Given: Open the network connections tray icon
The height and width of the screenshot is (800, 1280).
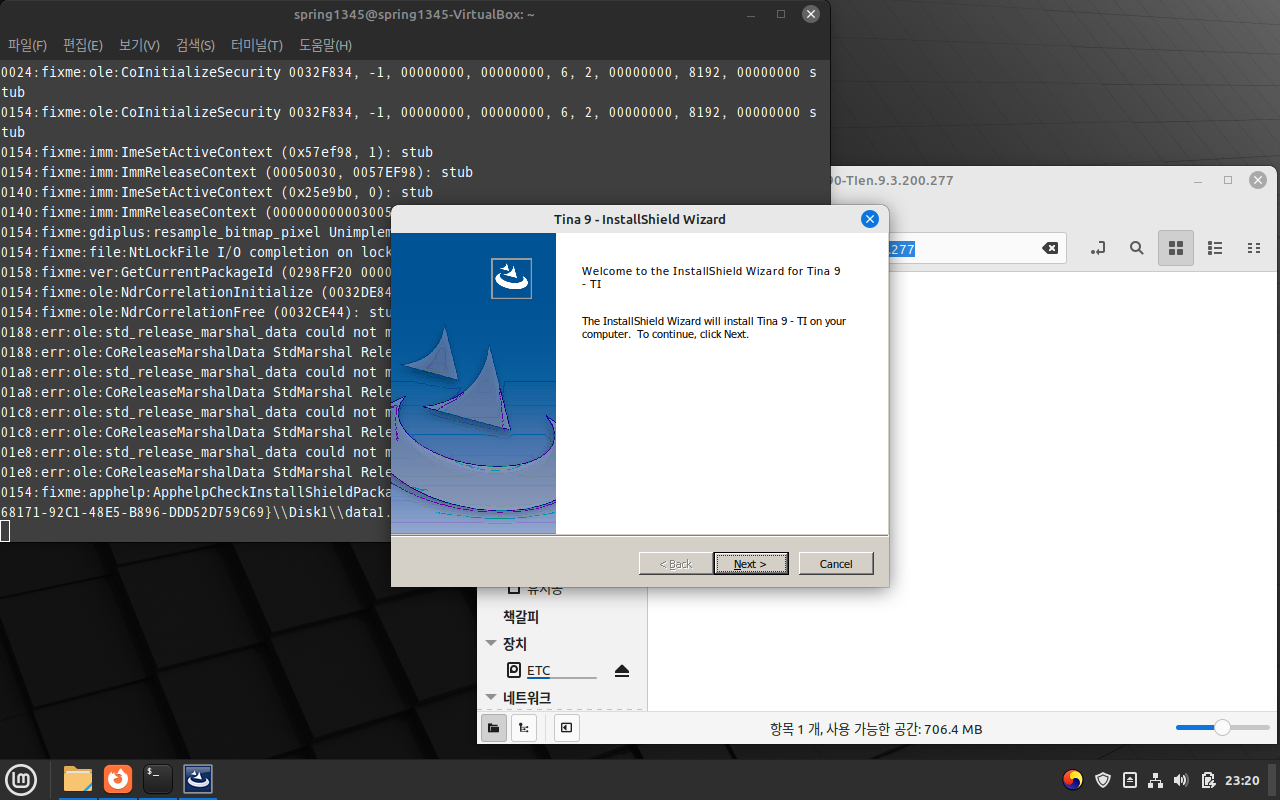Looking at the screenshot, I should [1155, 780].
